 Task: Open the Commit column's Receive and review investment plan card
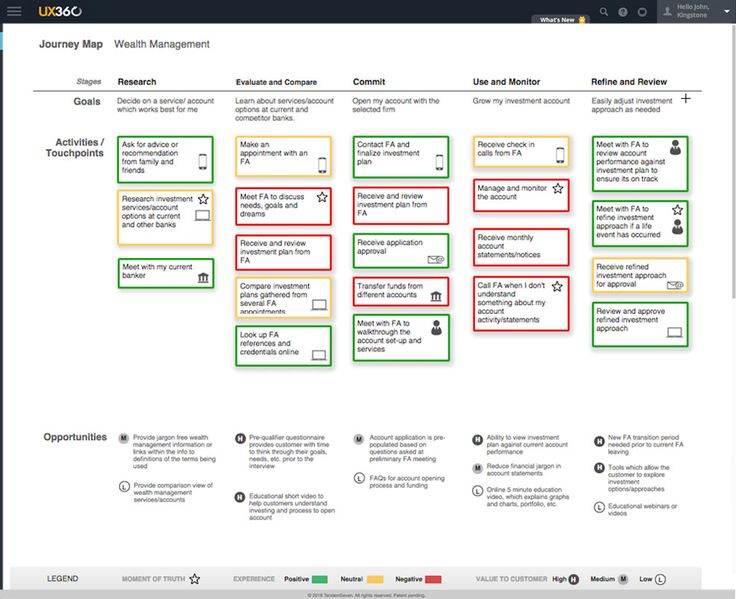[x=400, y=206]
